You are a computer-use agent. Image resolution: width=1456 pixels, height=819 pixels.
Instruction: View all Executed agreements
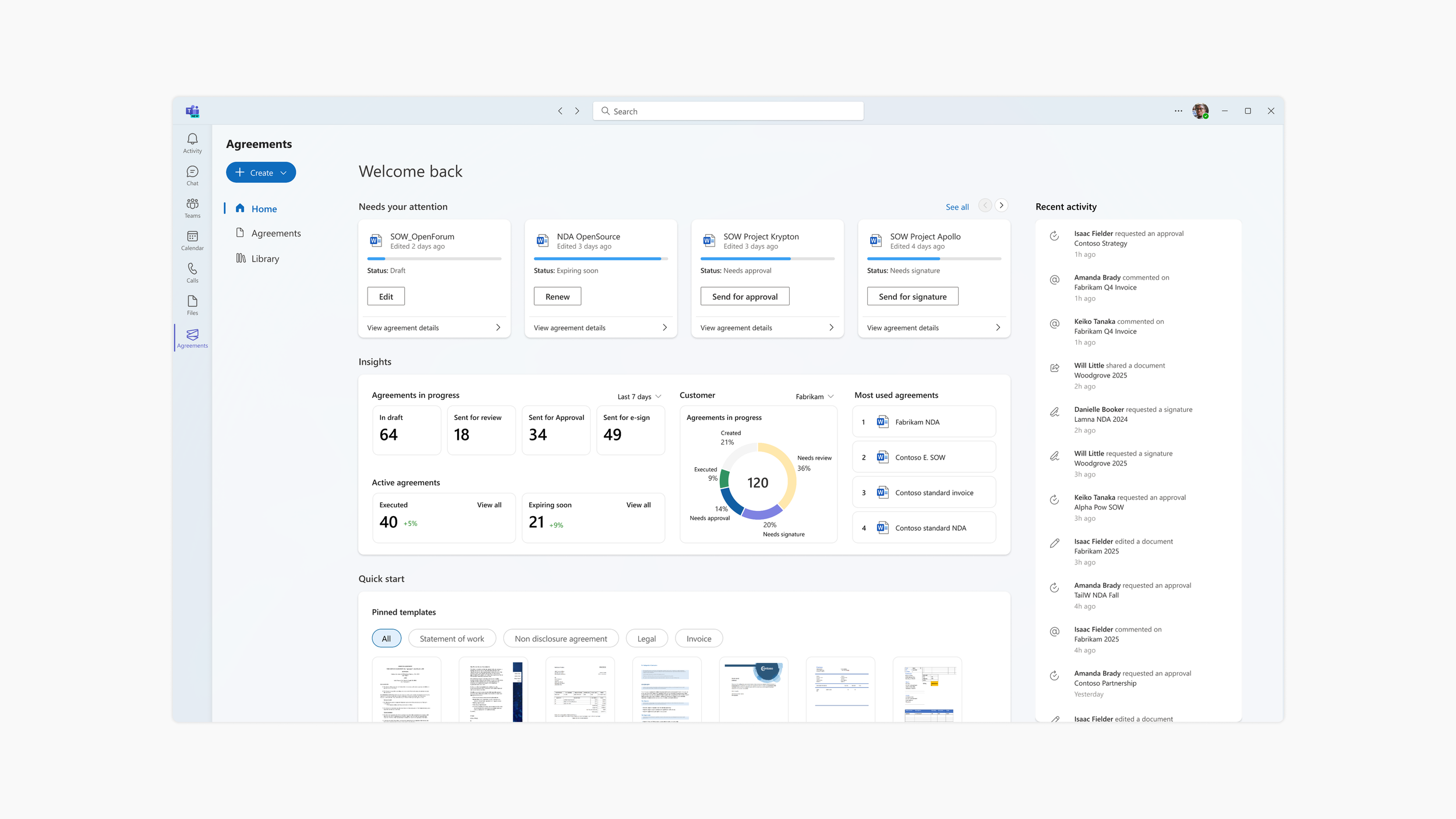pyautogui.click(x=489, y=505)
